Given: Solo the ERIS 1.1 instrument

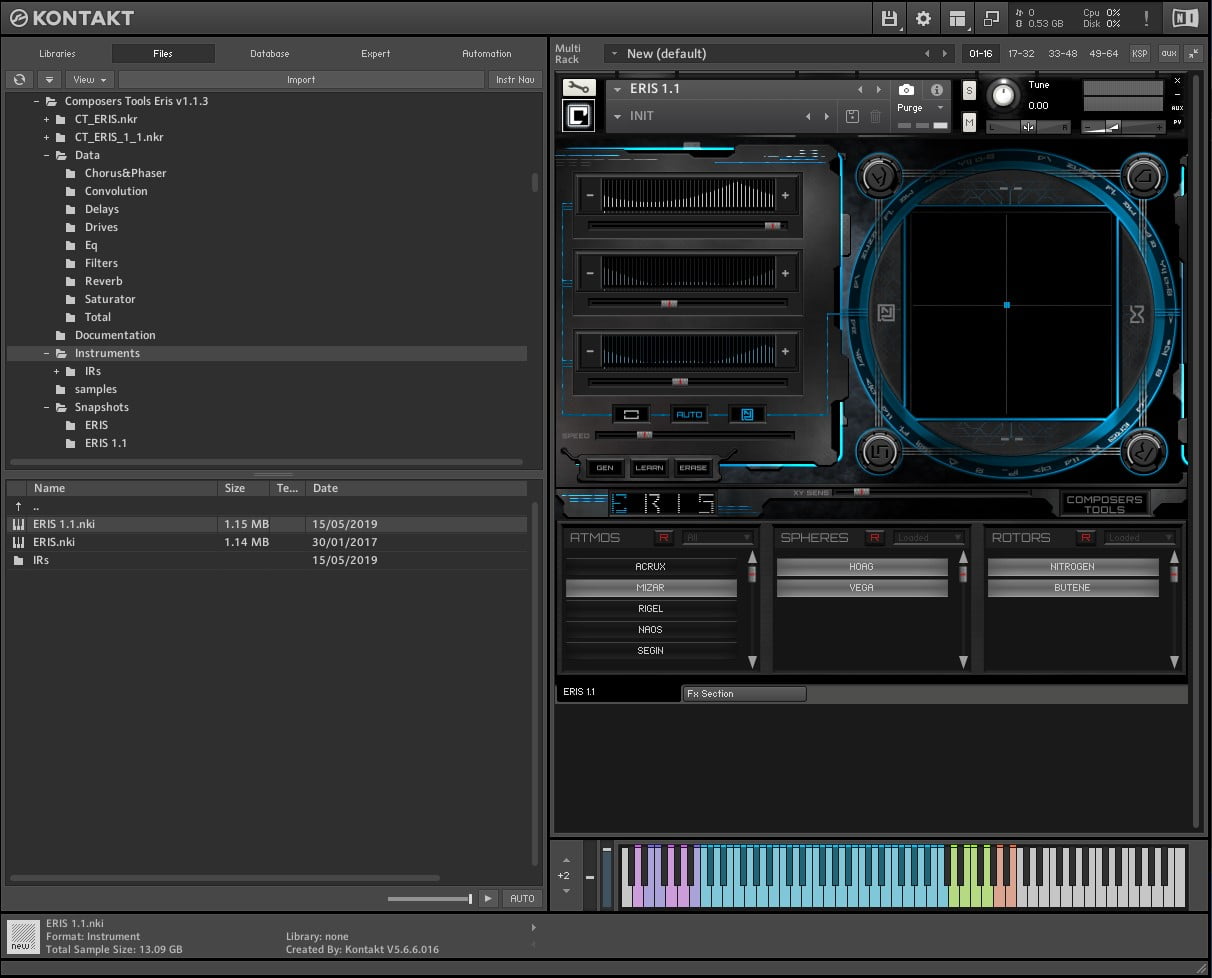Looking at the screenshot, I should (969, 91).
